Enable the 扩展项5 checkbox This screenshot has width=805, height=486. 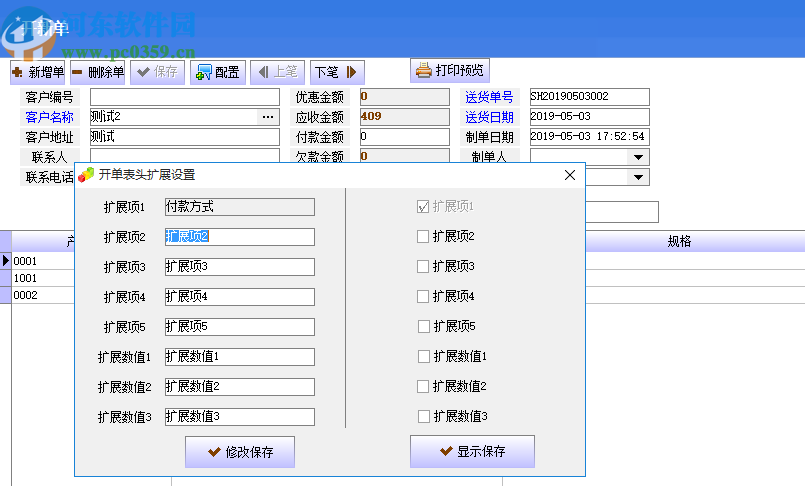(x=424, y=326)
